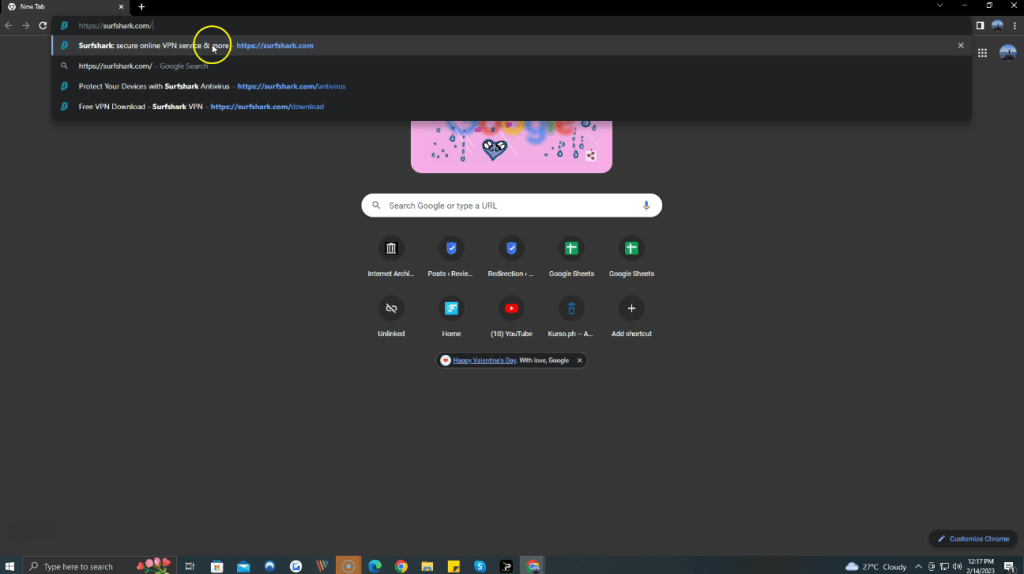Show hidden system tray icons
Screen dimensions: 1024x574
[918, 566]
